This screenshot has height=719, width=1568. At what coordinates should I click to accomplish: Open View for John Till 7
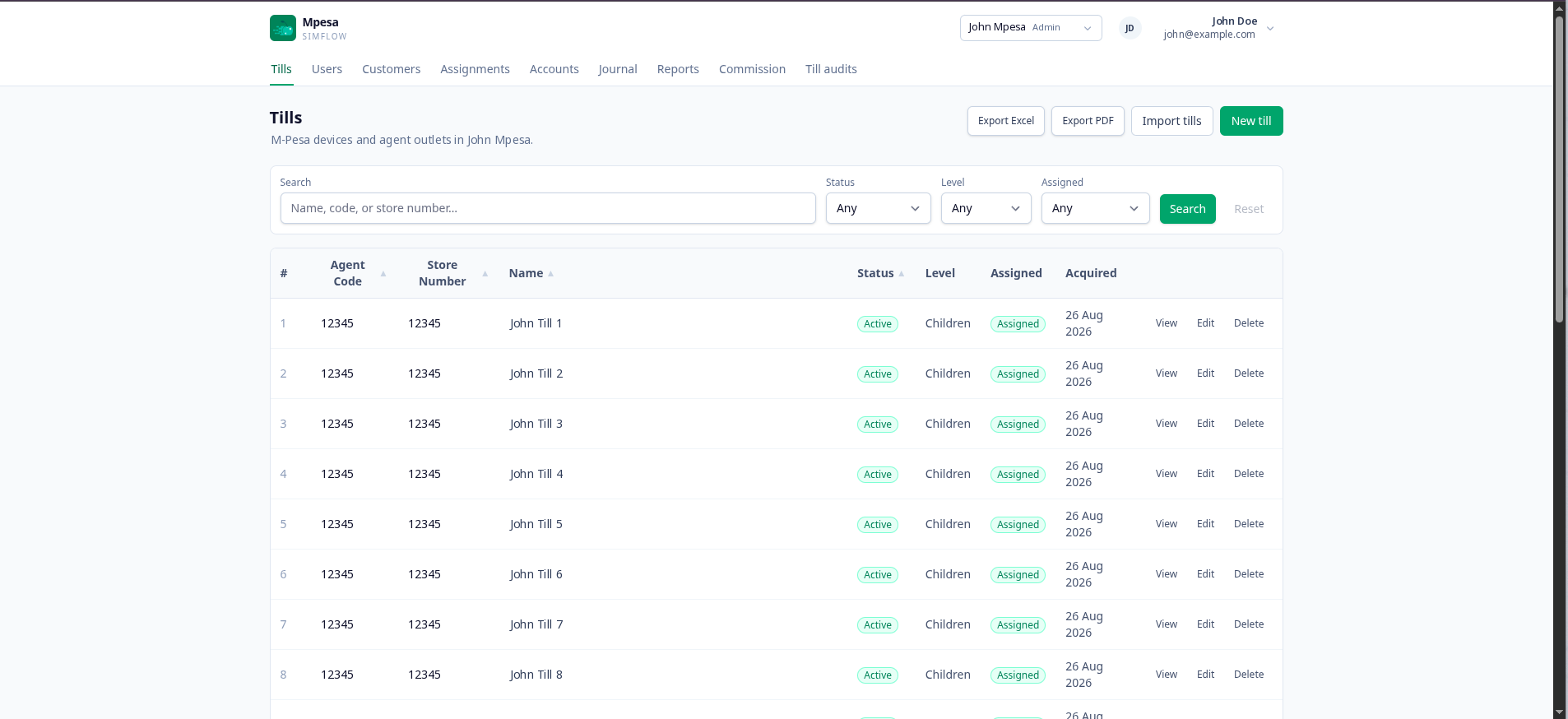pyautogui.click(x=1167, y=624)
